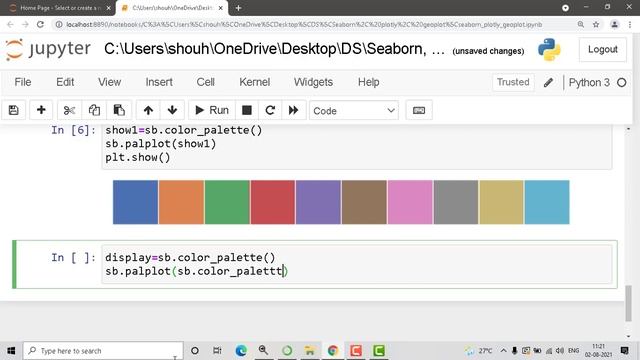Image resolution: width=640 pixels, height=360 pixels.
Task: Open the Help menu
Action: (x=369, y=82)
